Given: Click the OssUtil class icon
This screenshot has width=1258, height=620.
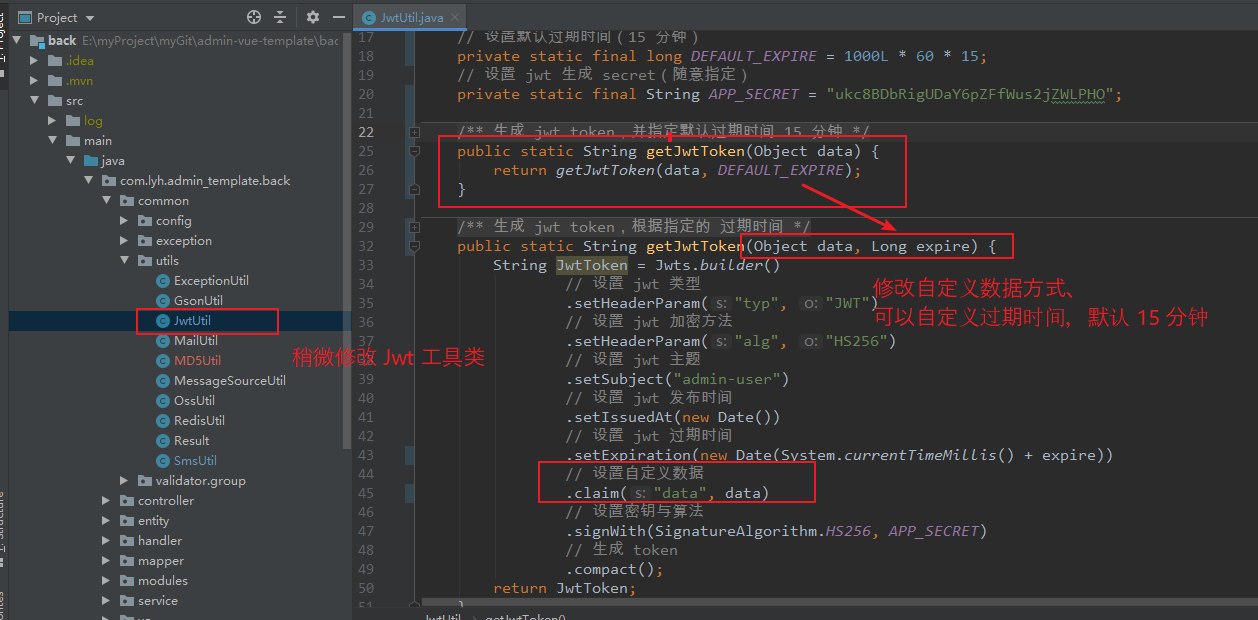Looking at the screenshot, I should (164, 401).
